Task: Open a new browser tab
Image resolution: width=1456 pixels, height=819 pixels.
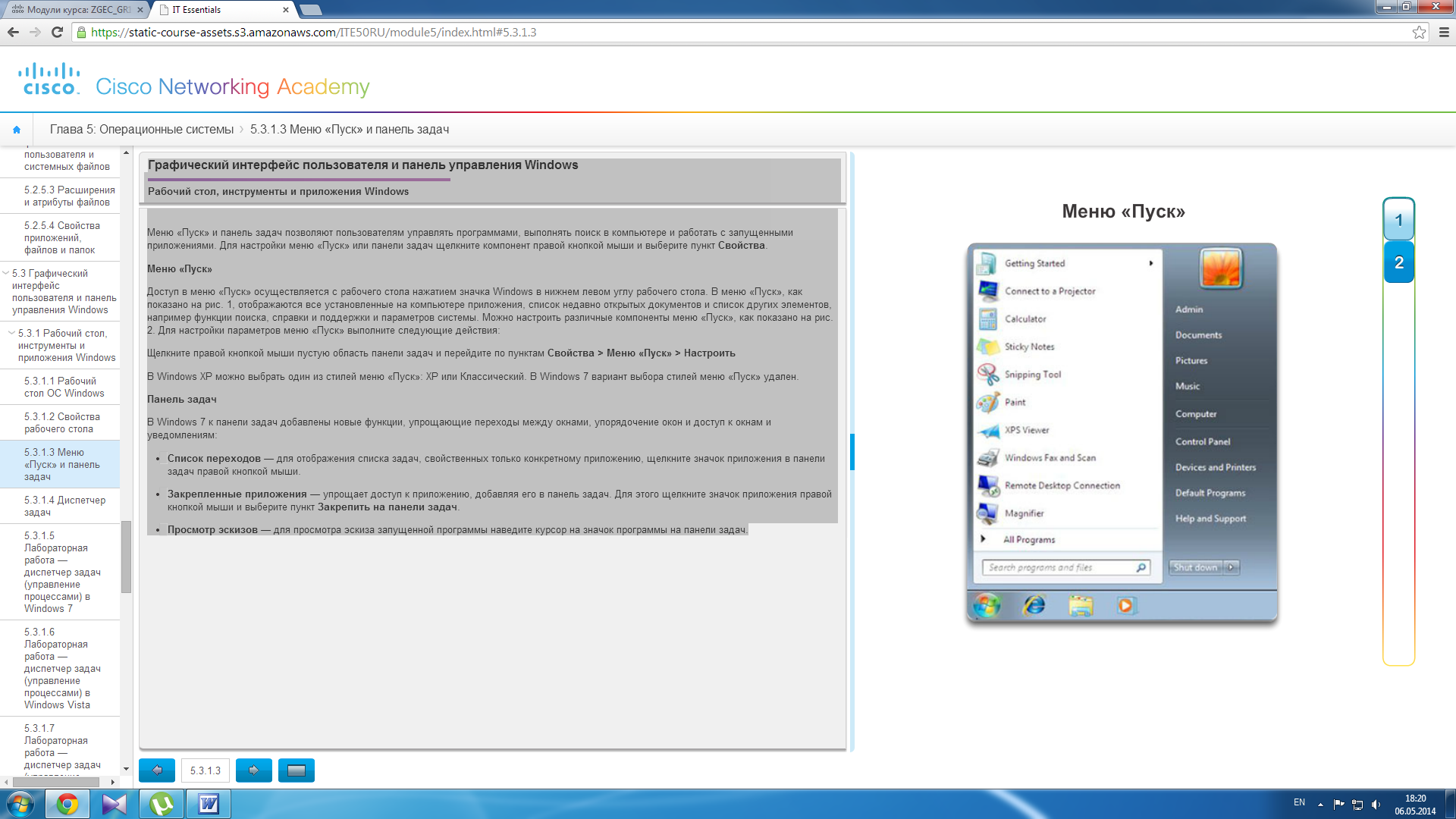Action: (311, 10)
